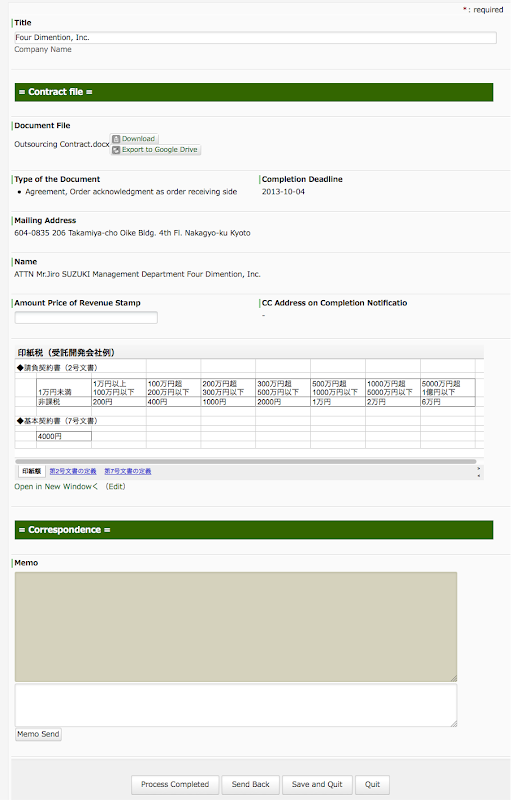The width and height of the screenshot is (511, 800).
Task: Select the 2000円 cell
Action: coord(283,402)
